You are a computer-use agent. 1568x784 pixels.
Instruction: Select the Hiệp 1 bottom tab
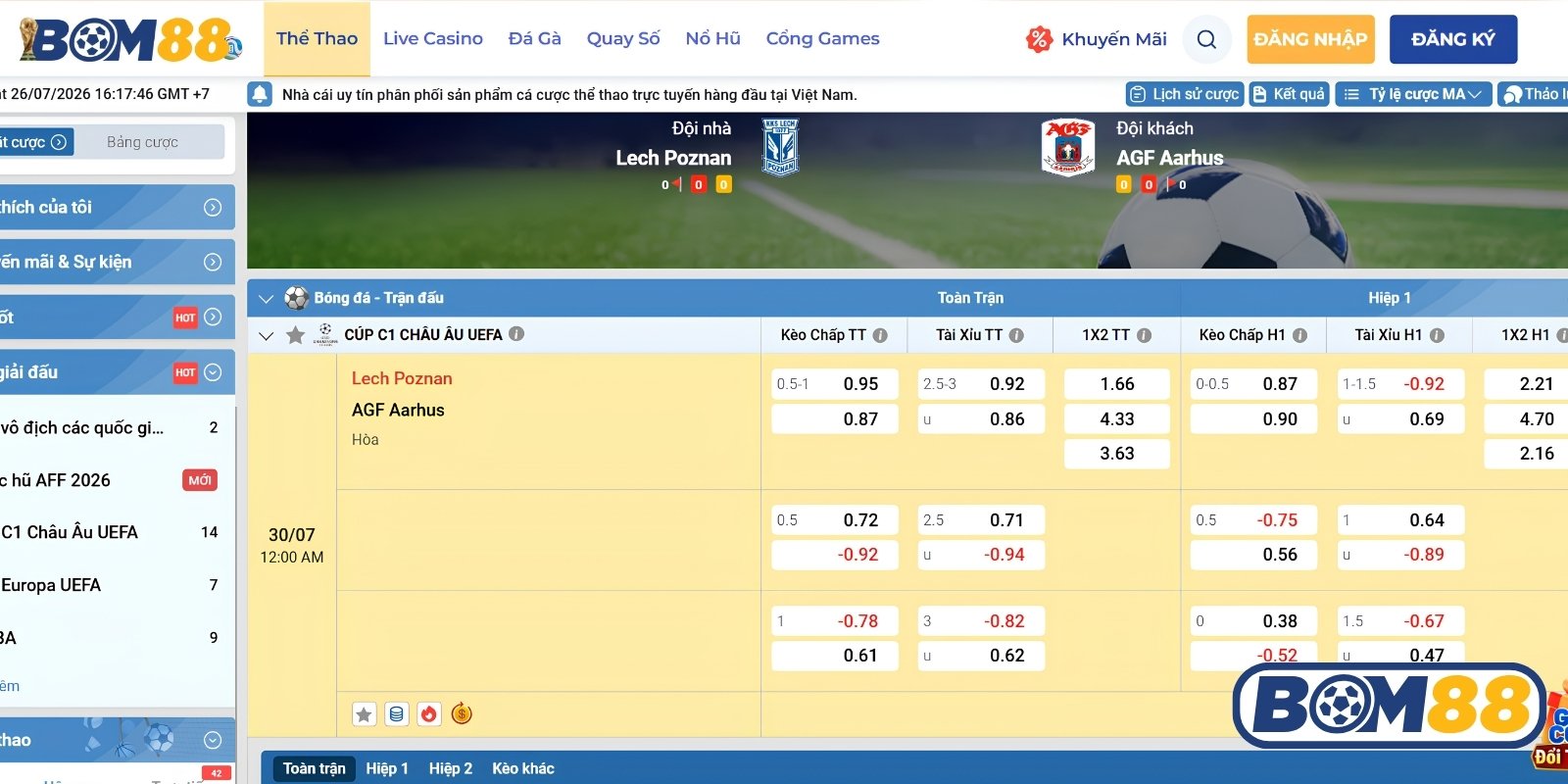click(387, 768)
